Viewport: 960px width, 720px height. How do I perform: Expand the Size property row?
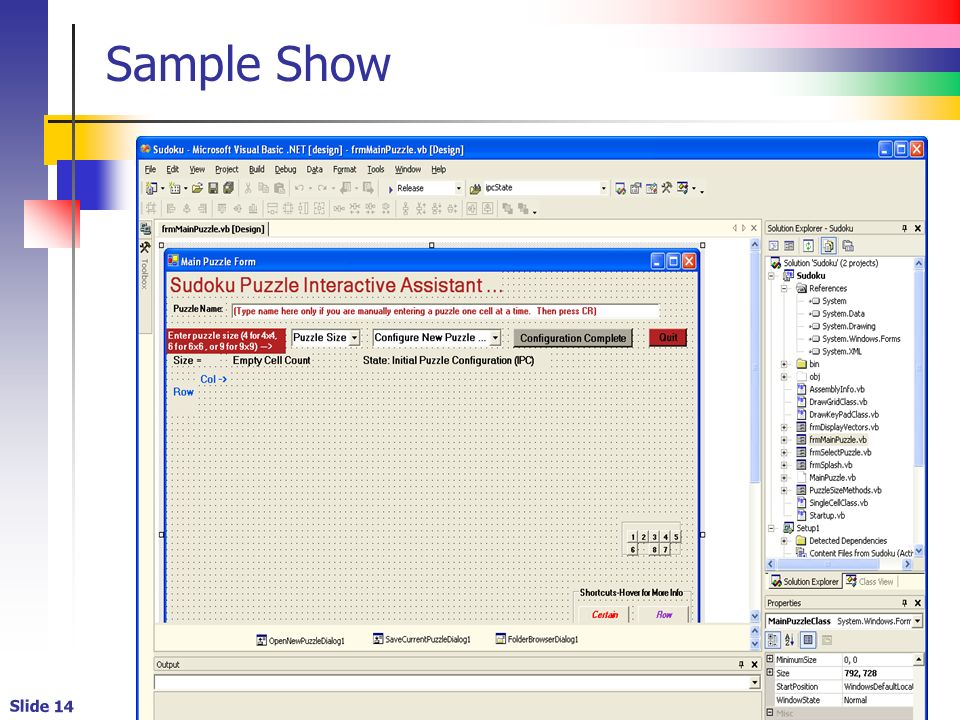(770, 672)
